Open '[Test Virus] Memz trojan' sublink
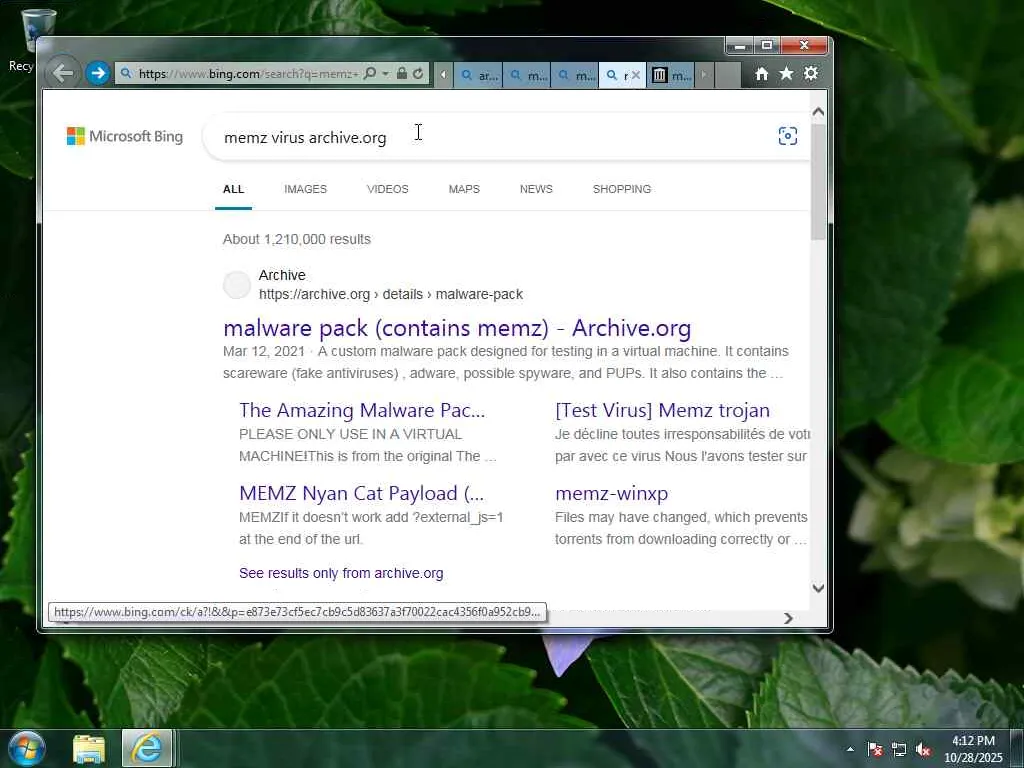This screenshot has height=768, width=1024. tap(662, 410)
